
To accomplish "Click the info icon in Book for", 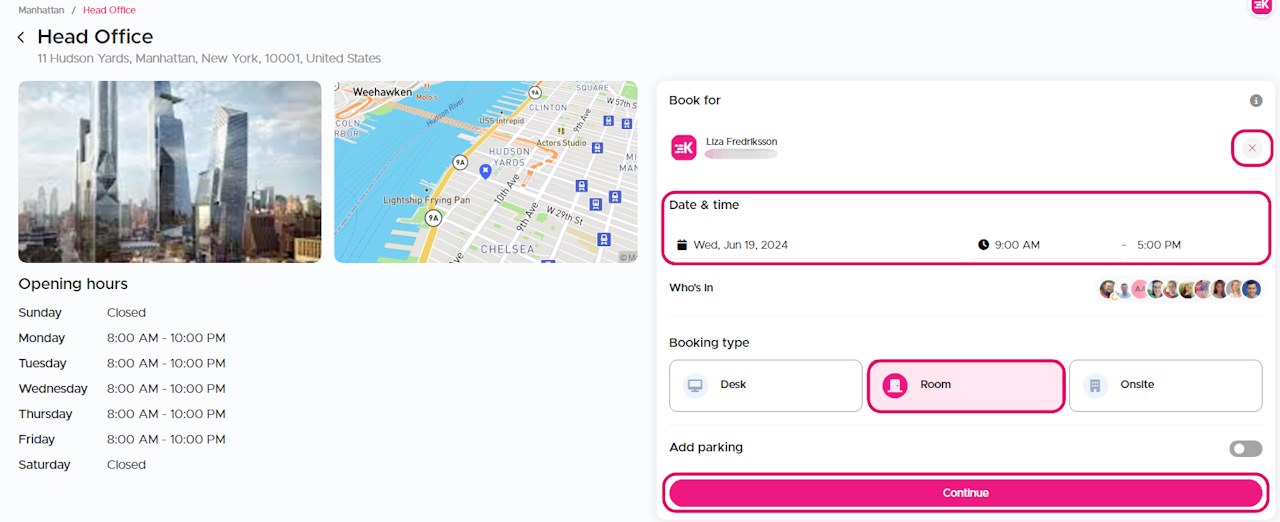I will coord(1256,101).
